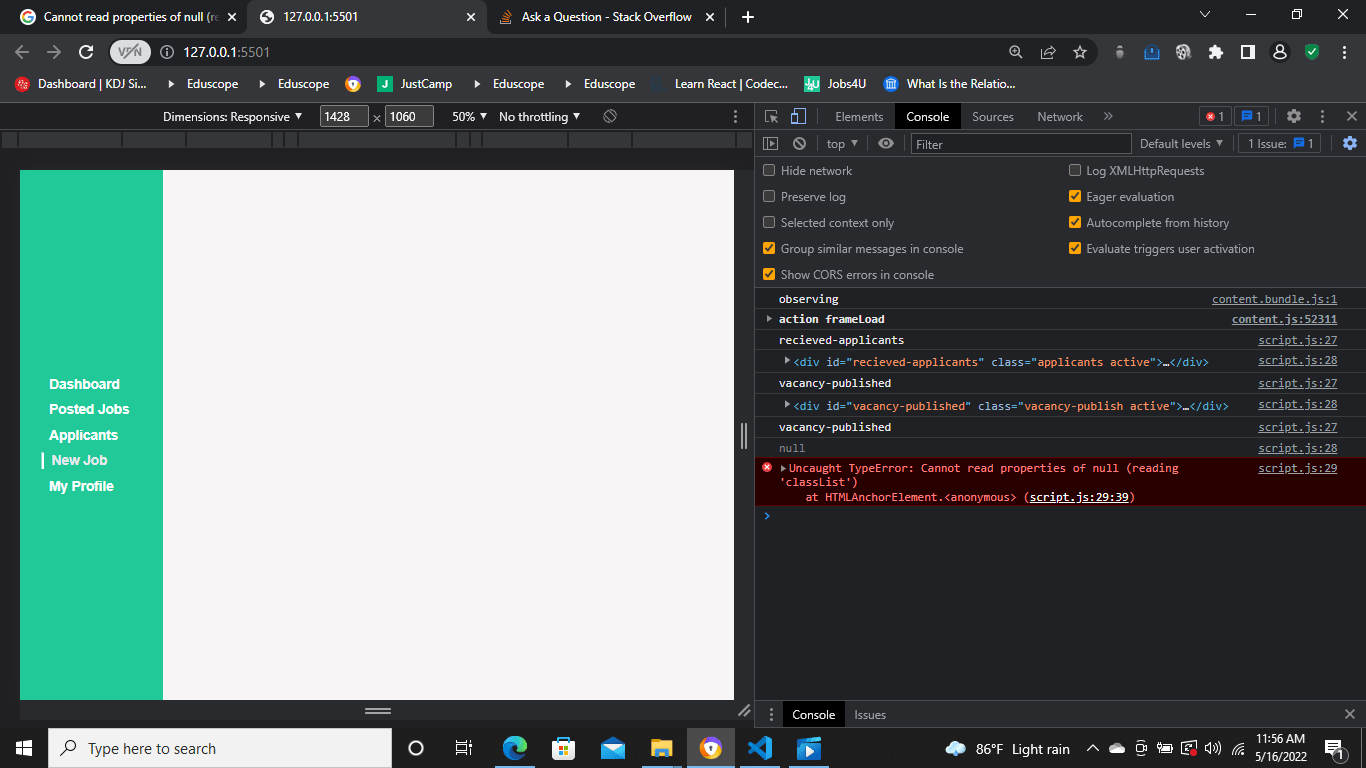Switch to the Sources tab

coord(993,117)
